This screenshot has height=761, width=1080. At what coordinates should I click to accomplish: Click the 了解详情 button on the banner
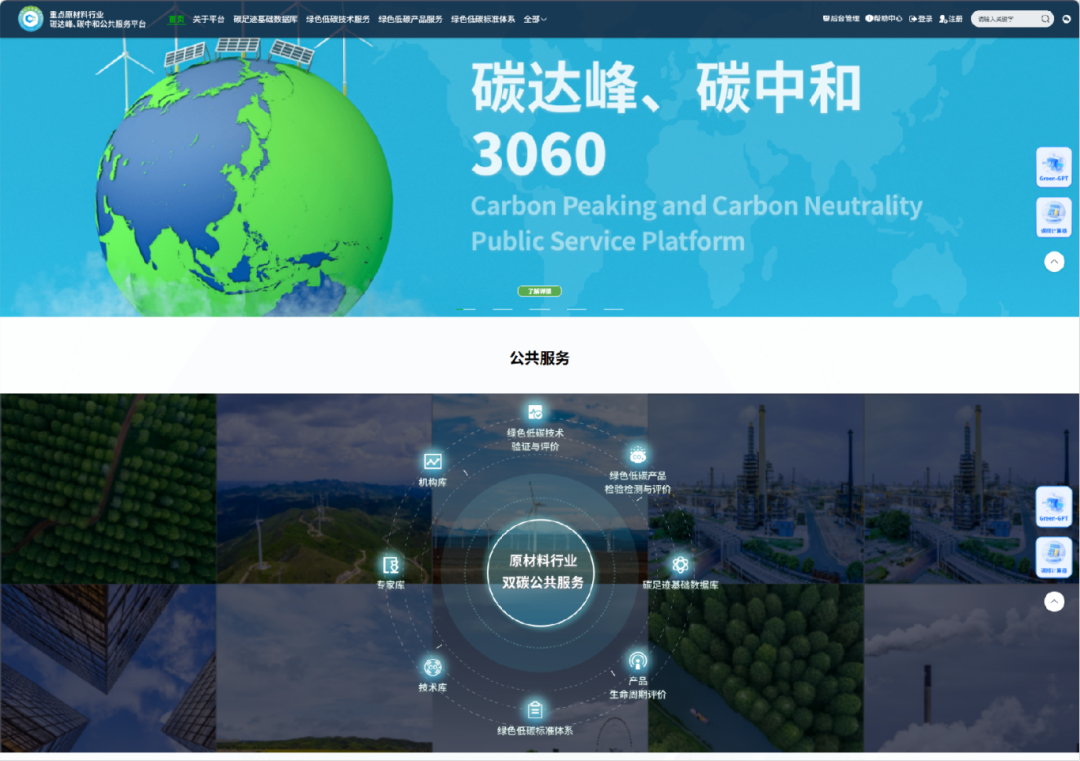click(x=539, y=291)
